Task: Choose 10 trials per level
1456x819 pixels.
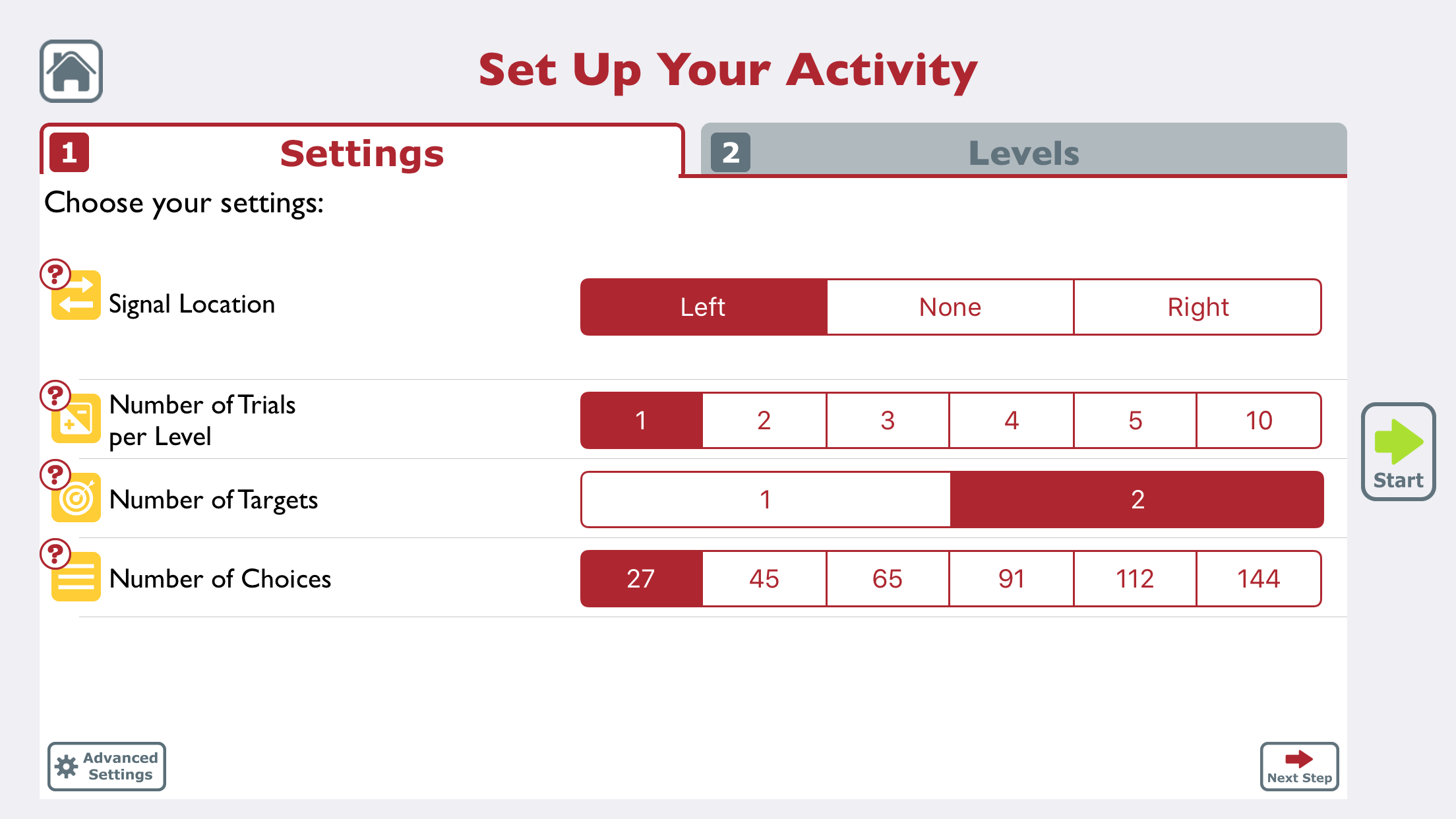Action: [x=1258, y=421]
